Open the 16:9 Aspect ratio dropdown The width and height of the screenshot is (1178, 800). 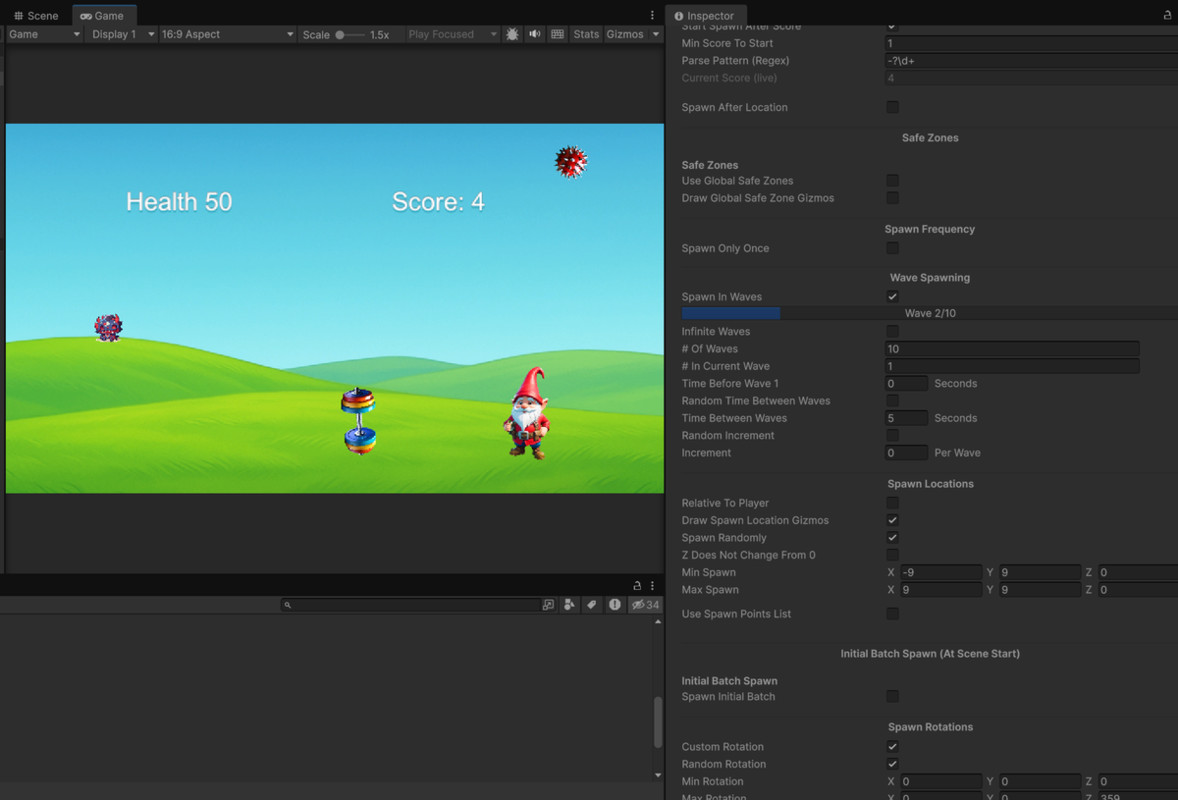point(227,34)
